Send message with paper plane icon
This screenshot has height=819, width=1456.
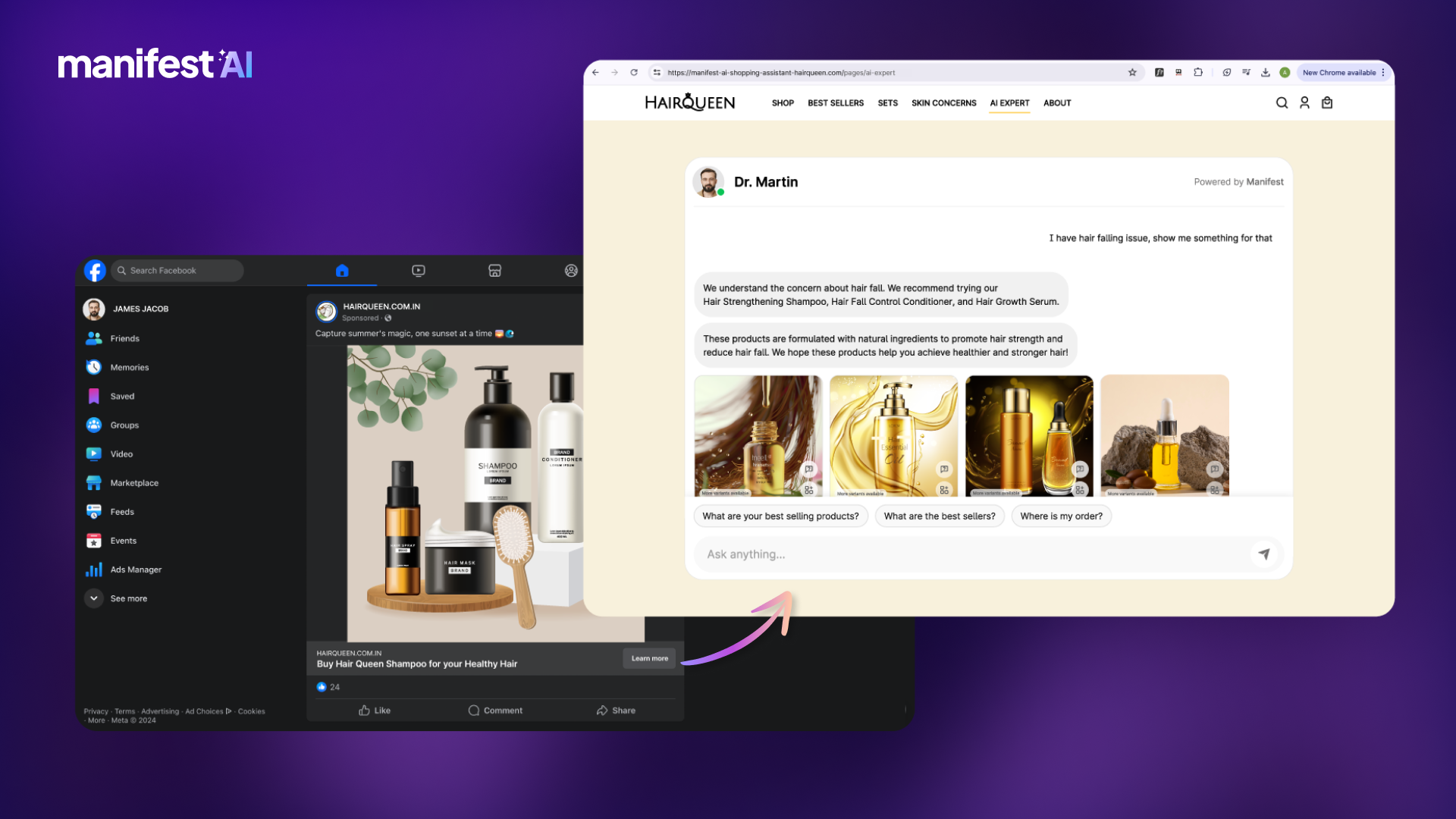1263,554
